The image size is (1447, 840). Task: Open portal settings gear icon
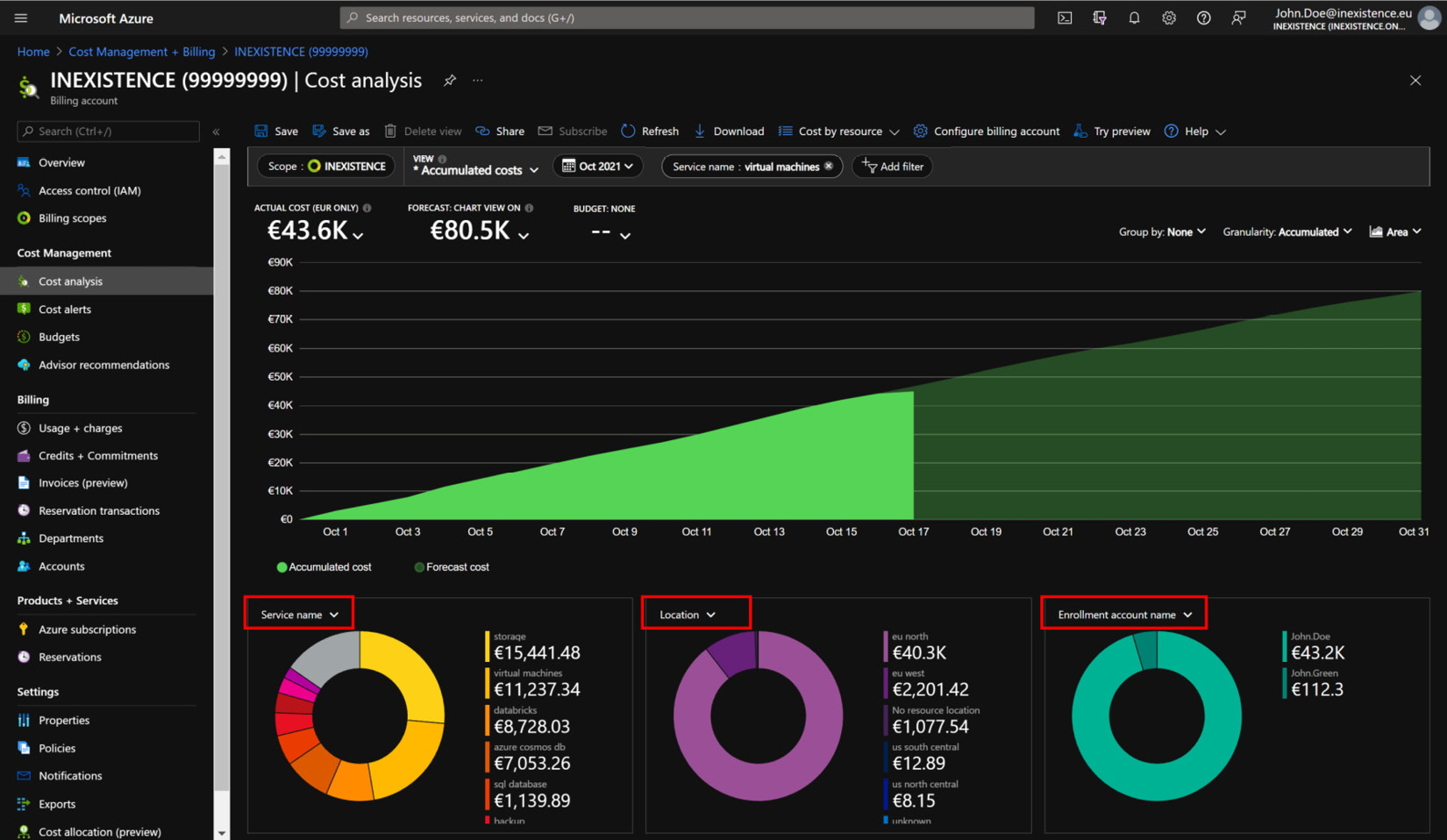(x=1169, y=18)
